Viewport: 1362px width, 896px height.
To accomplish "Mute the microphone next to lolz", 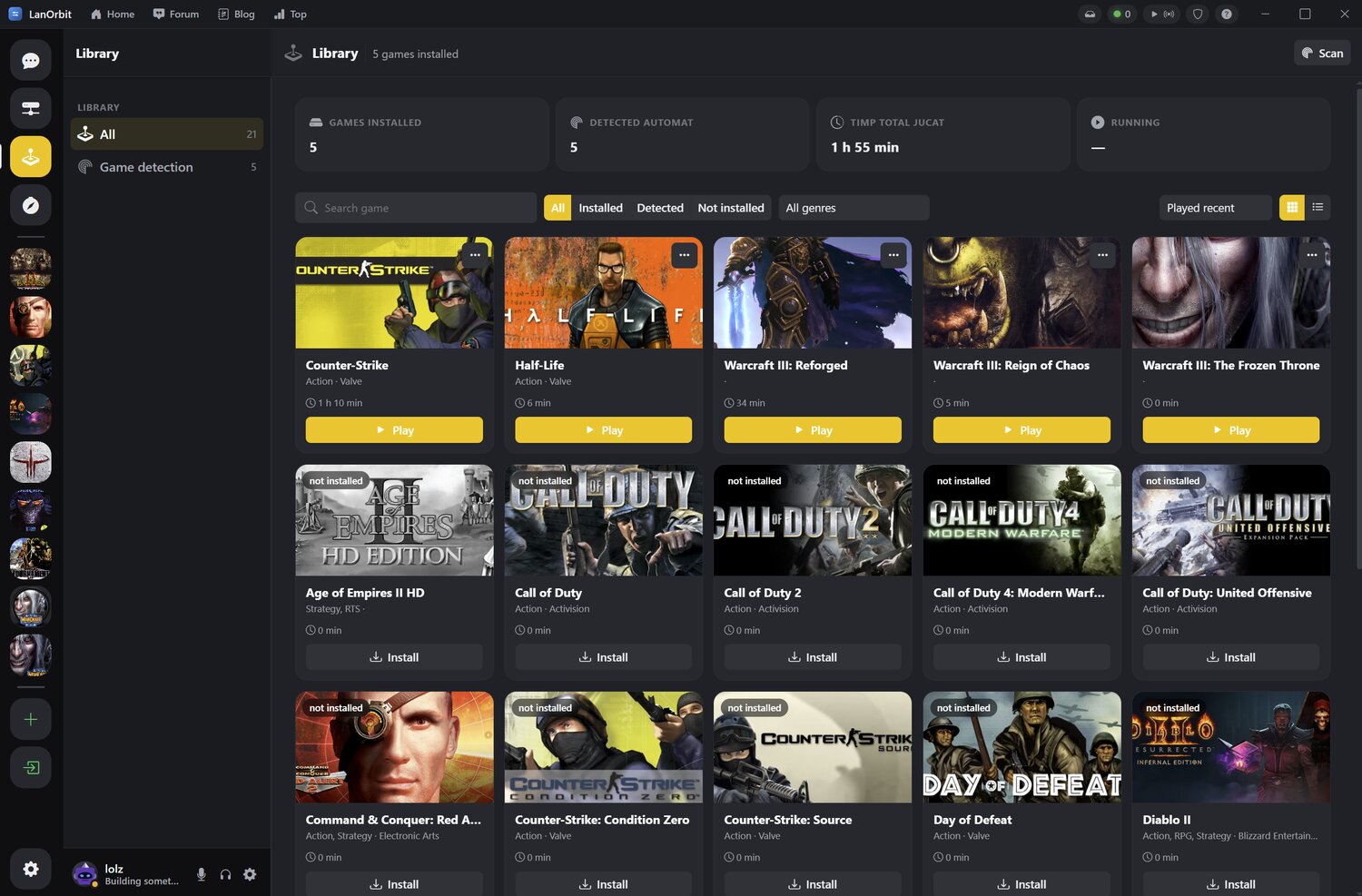I will point(201,874).
